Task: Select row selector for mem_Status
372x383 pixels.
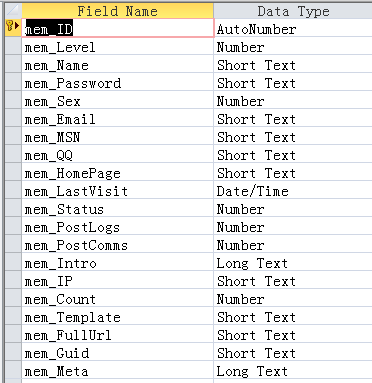Action: 13,208
